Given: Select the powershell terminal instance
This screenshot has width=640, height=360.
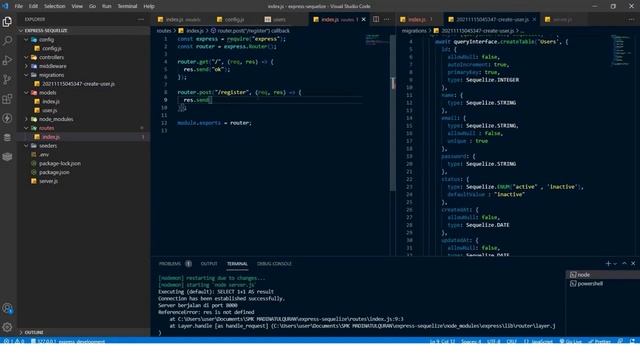Looking at the screenshot, I should tap(602, 284).
